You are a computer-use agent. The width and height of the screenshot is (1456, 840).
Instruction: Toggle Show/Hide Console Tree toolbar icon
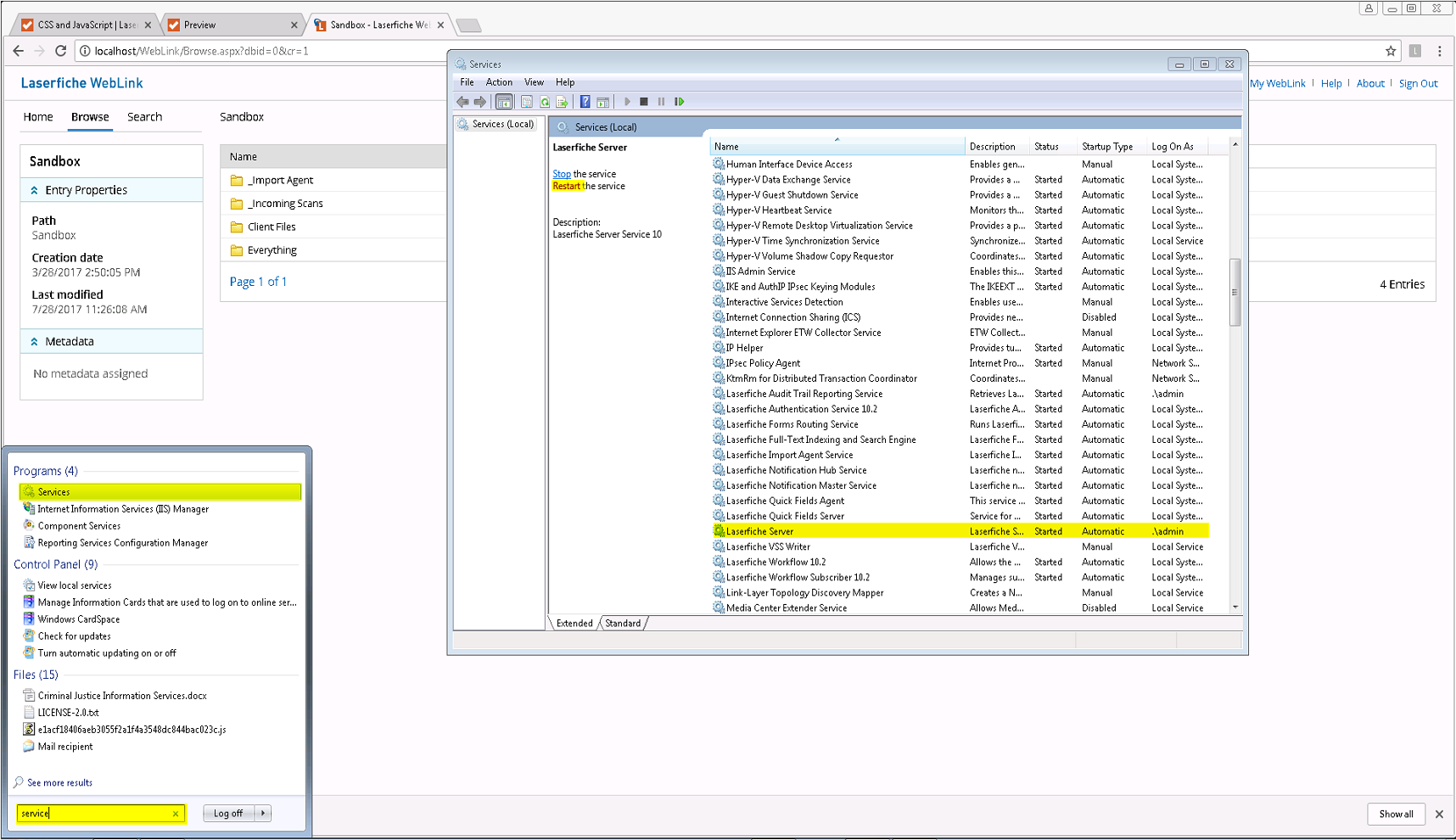pyautogui.click(x=504, y=102)
